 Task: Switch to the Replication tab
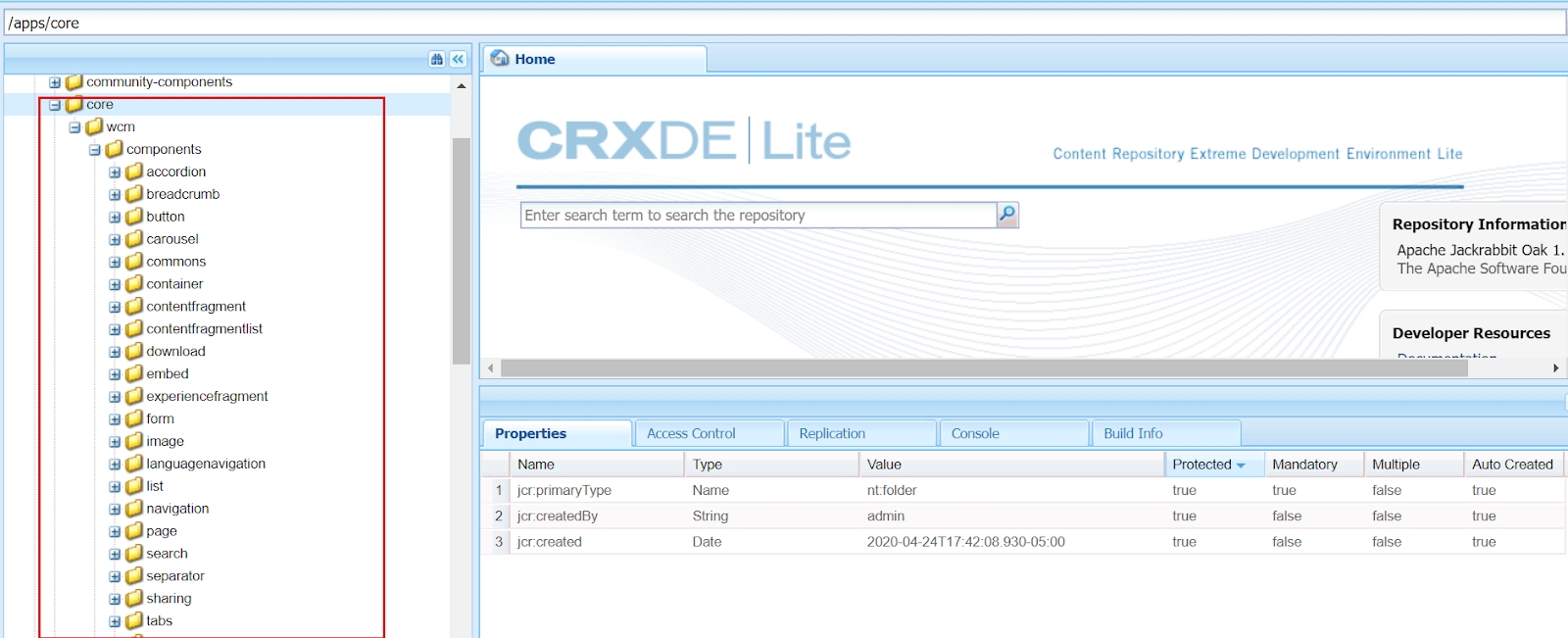pos(862,433)
